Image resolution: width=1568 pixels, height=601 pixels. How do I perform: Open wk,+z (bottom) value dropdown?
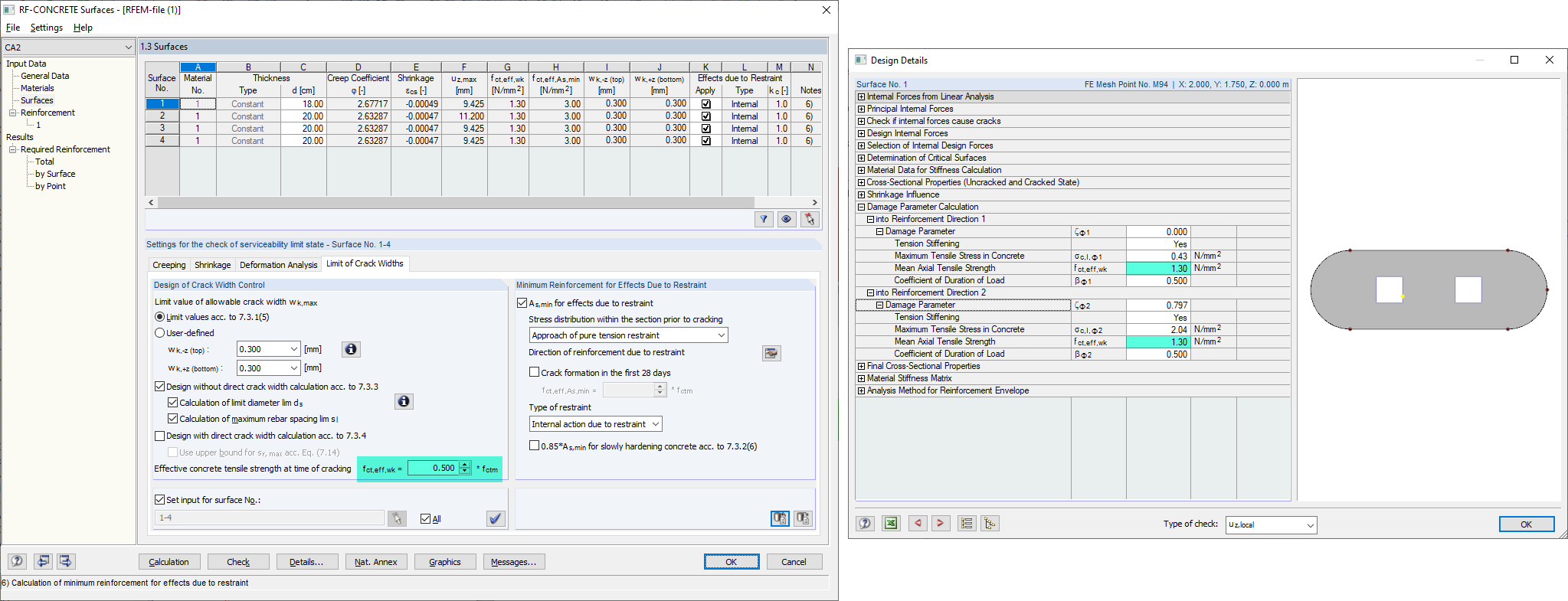click(293, 368)
